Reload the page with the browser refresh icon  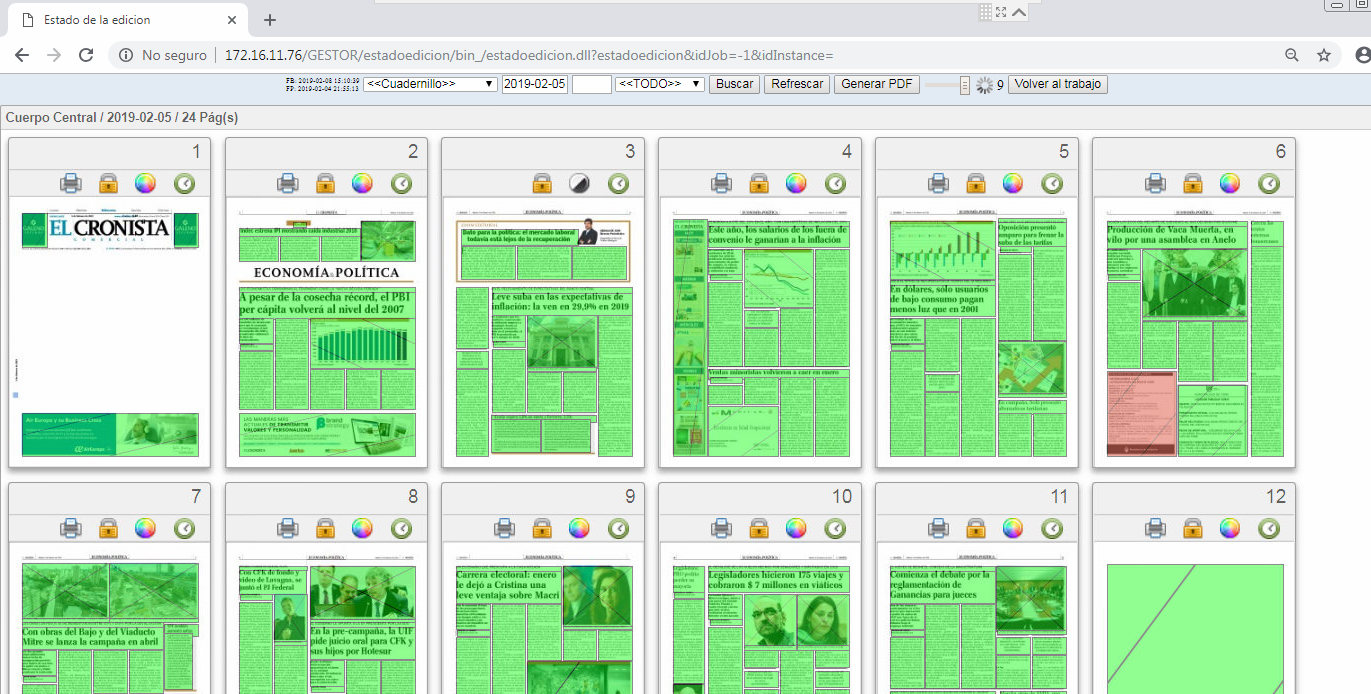pyautogui.click(x=86, y=55)
